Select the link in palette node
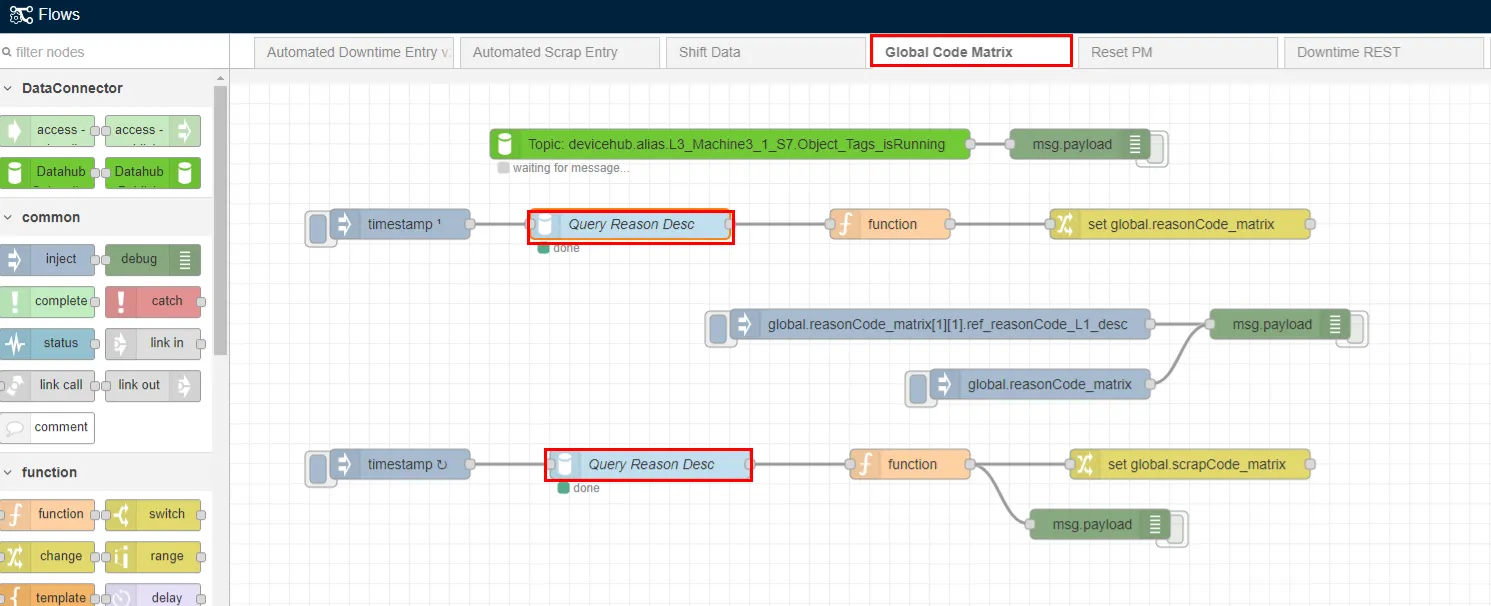Screen dimensions: 1491x606 152,343
